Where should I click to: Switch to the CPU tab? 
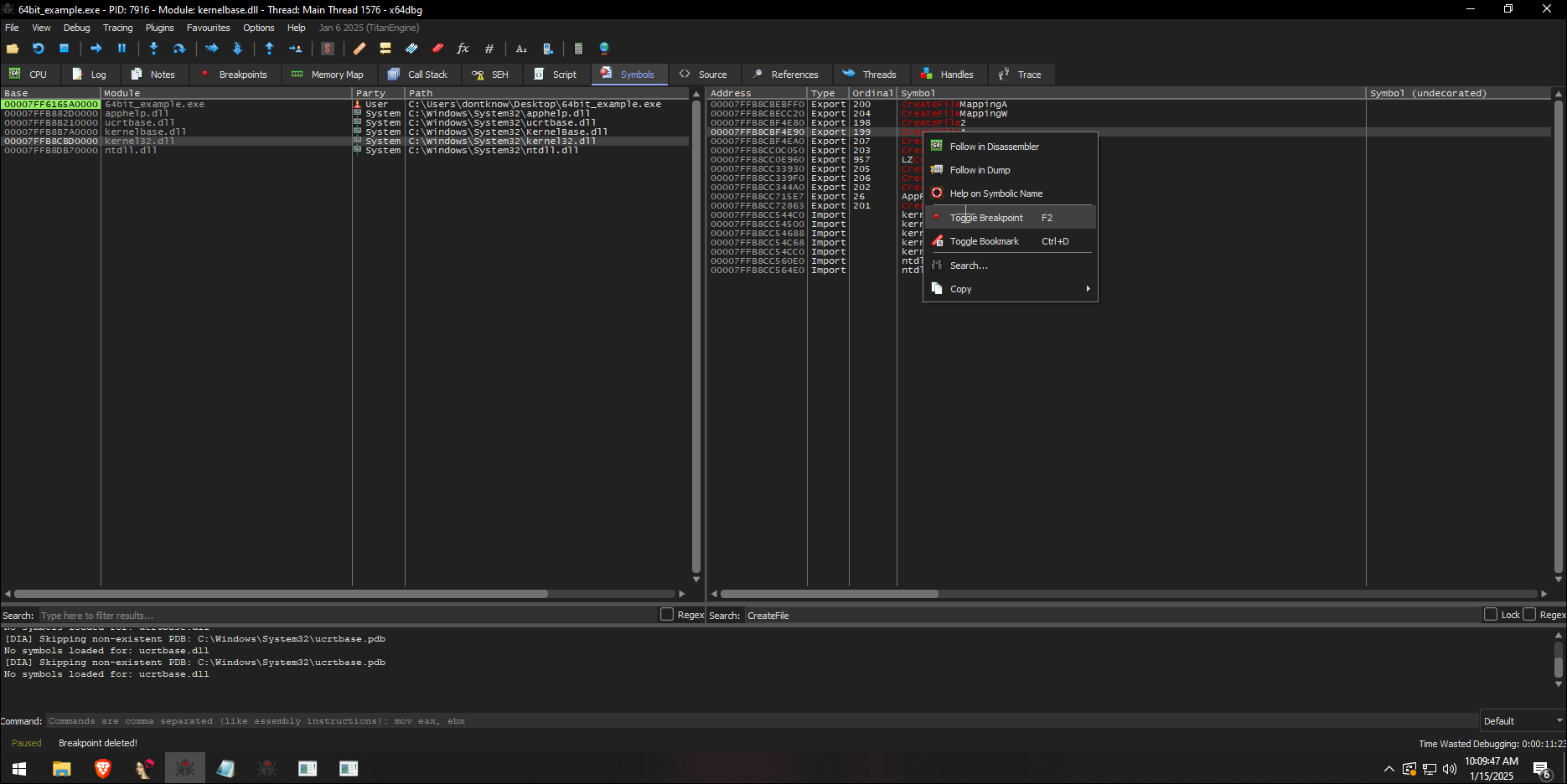tap(29, 75)
